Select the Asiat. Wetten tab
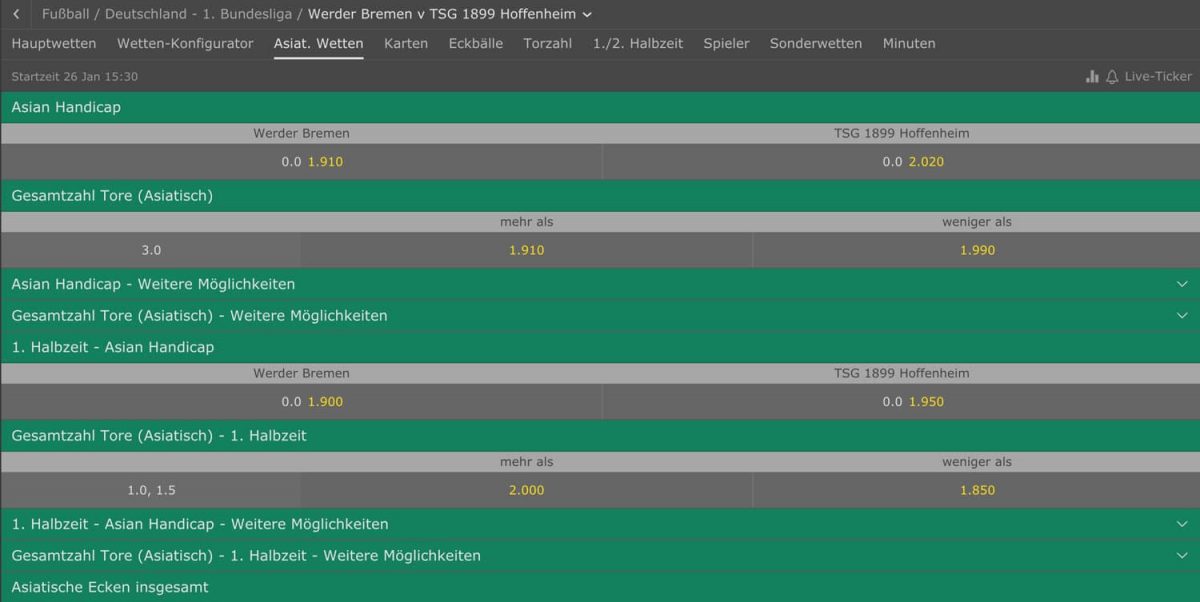 [x=319, y=44]
